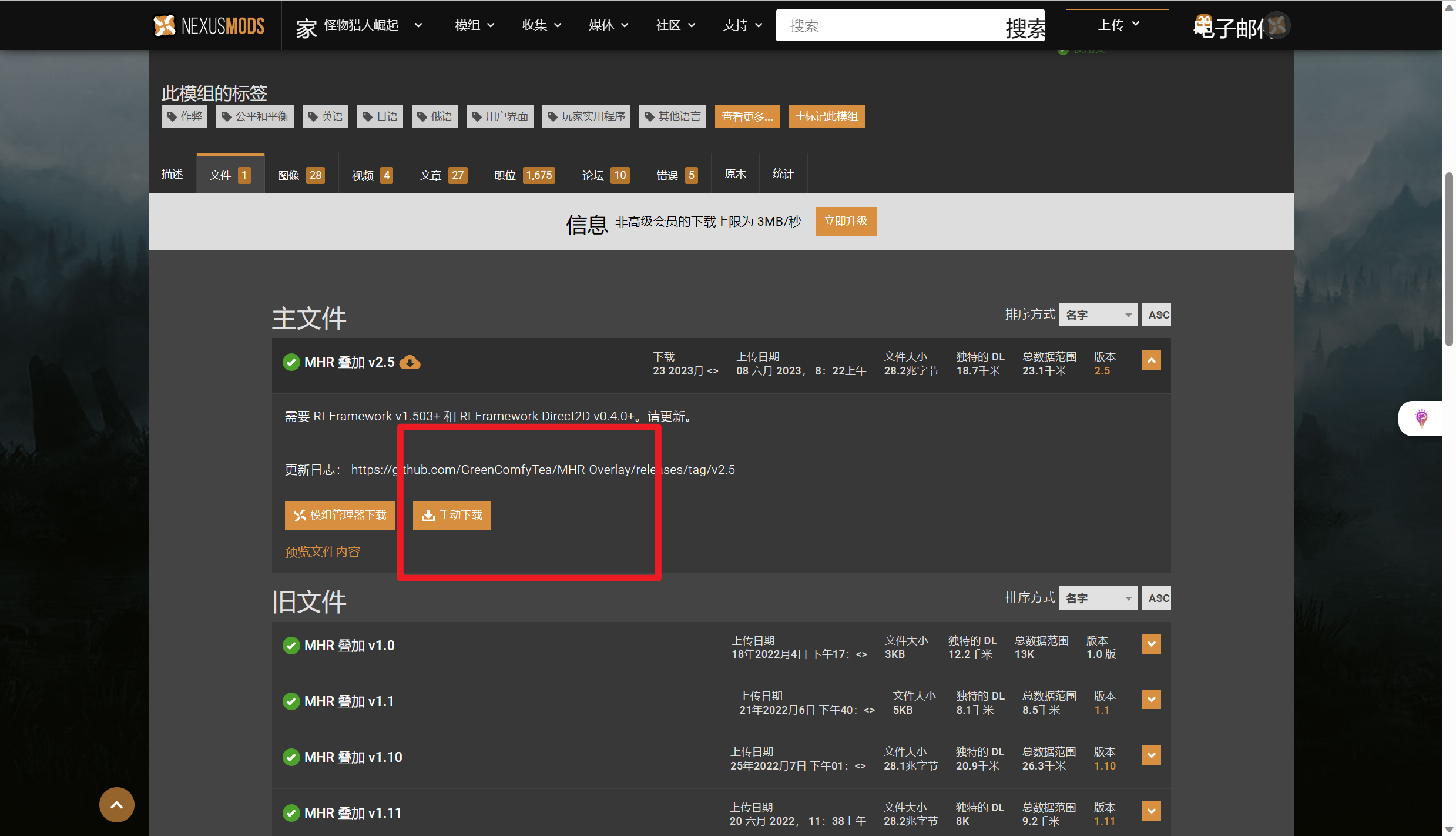Click the green checkmark next to MHR 叠加 v1.0
Screen dimensions: 1456x836
[x=291, y=646]
